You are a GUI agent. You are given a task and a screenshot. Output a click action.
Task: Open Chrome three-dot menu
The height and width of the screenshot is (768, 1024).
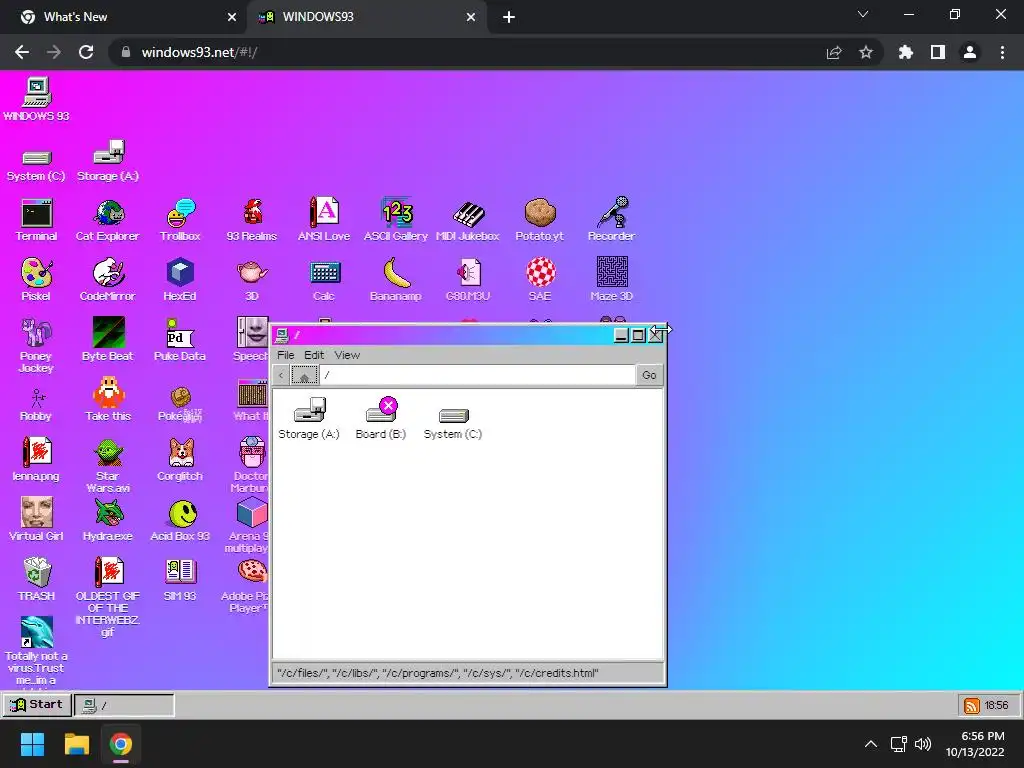click(x=1002, y=52)
